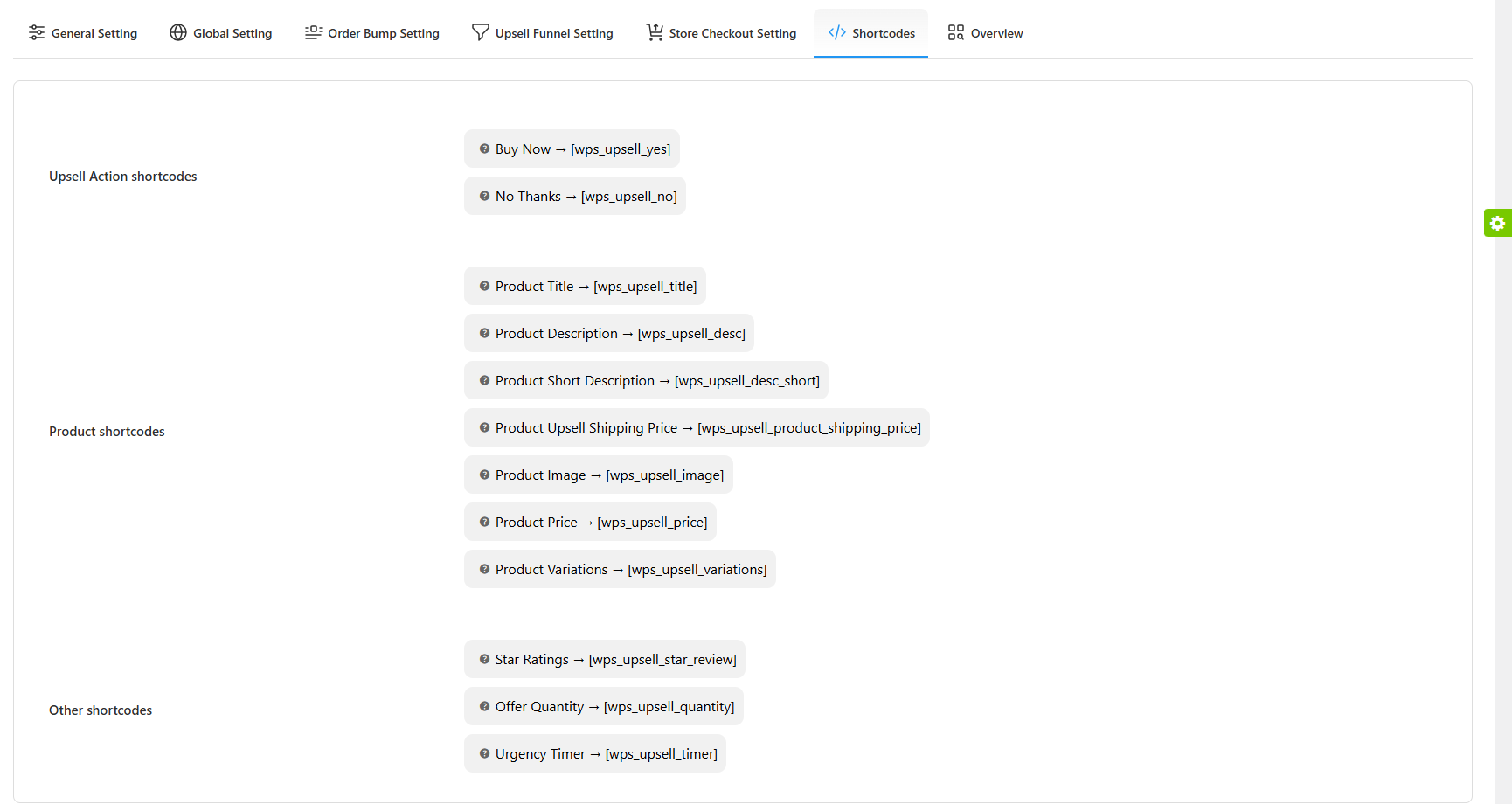1512x804 pixels.
Task: Click Product Short Description shortcode box
Action: [x=647, y=381]
